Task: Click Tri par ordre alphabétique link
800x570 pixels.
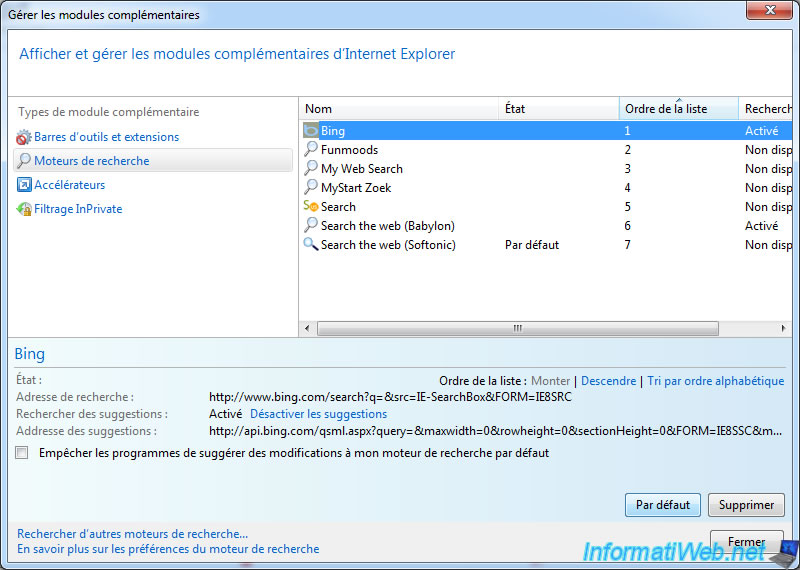Action: (x=716, y=381)
